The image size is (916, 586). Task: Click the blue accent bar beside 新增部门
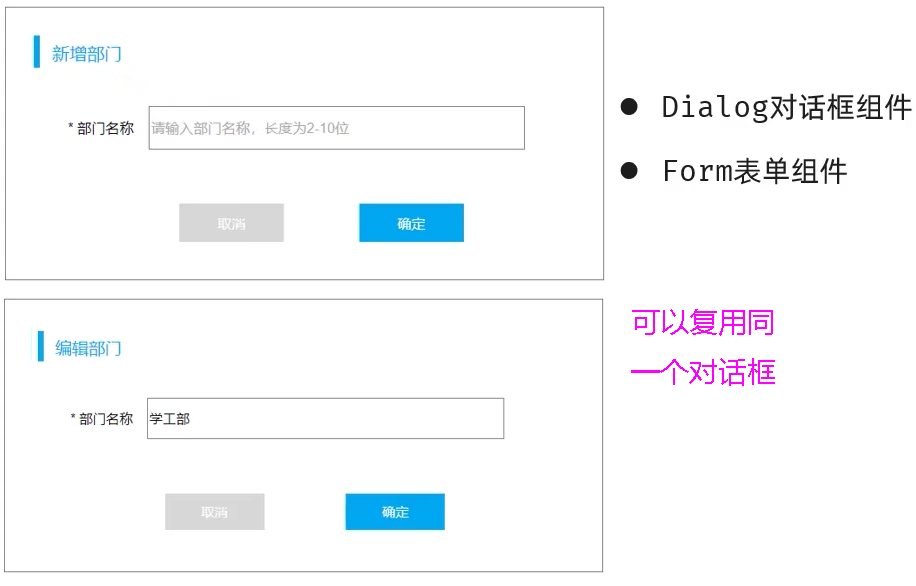coord(37,52)
